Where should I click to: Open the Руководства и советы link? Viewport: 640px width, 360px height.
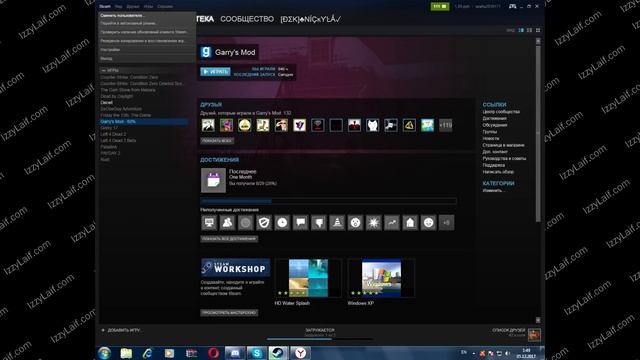click(504, 158)
